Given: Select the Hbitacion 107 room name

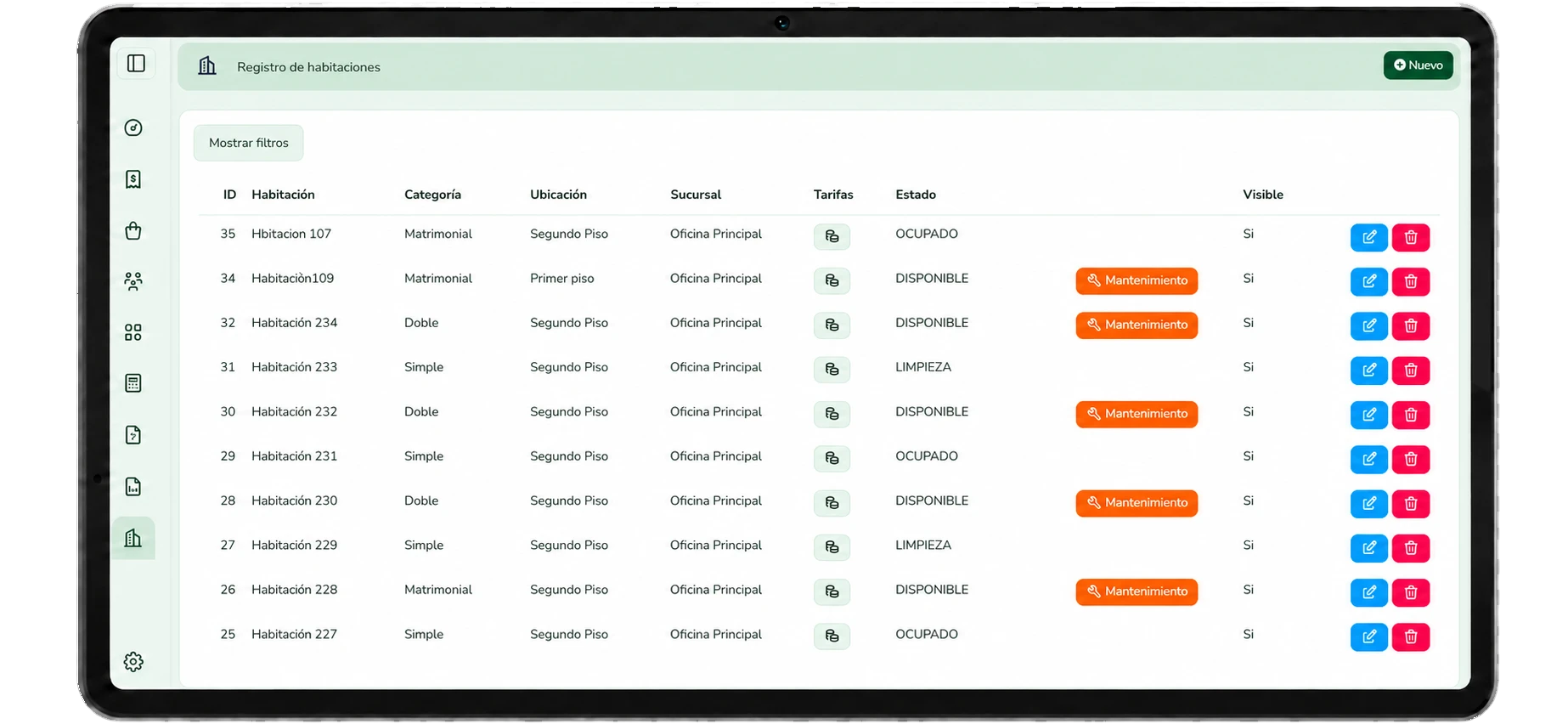Looking at the screenshot, I should pyautogui.click(x=291, y=234).
